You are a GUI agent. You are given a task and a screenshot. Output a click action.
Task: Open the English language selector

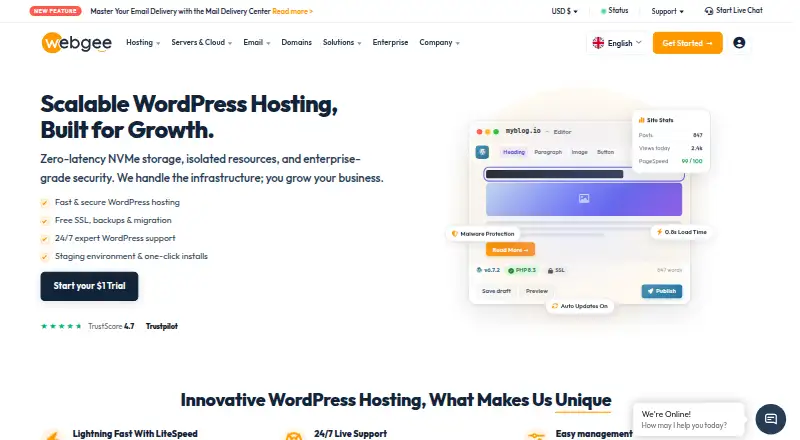617,43
